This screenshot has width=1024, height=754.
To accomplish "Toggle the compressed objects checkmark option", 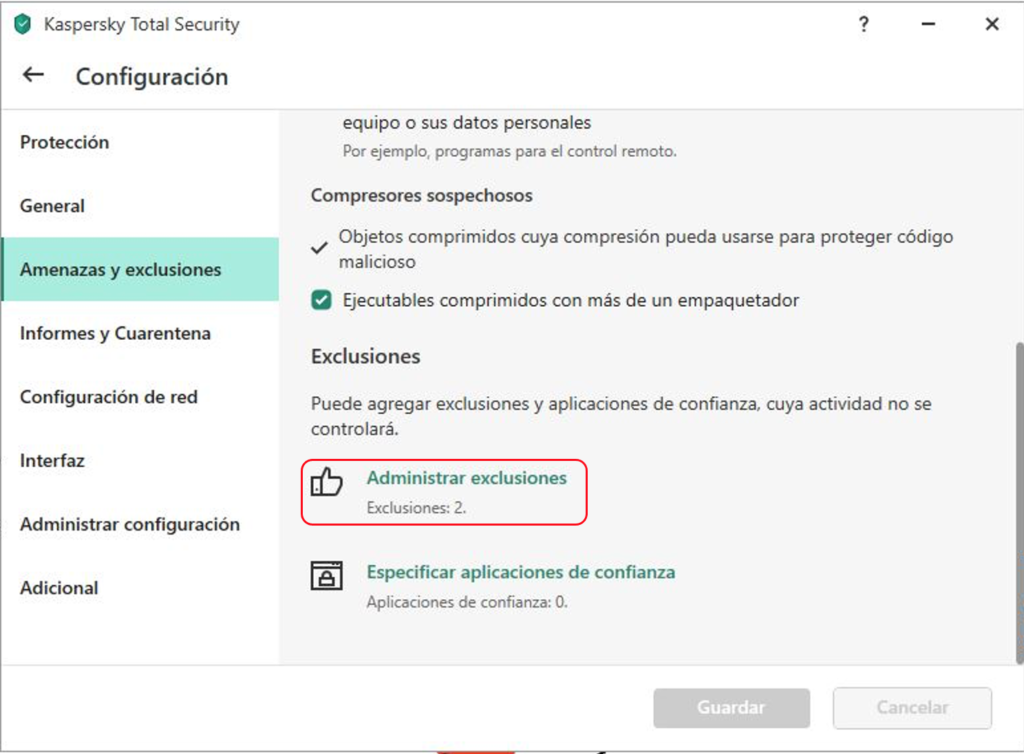I will pos(320,248).
